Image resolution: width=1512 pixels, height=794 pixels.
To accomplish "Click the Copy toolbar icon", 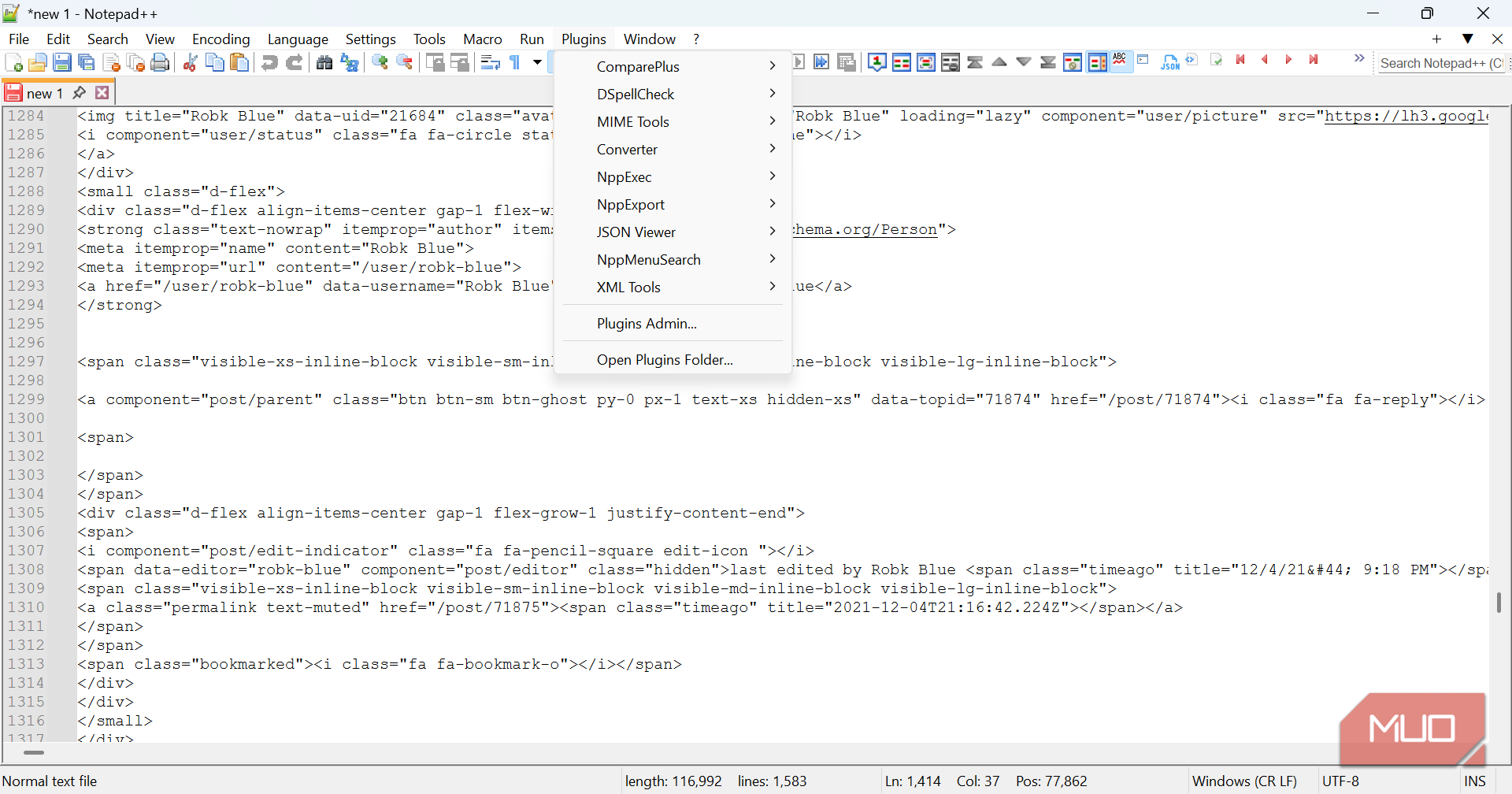I will (x=214, y=63).
